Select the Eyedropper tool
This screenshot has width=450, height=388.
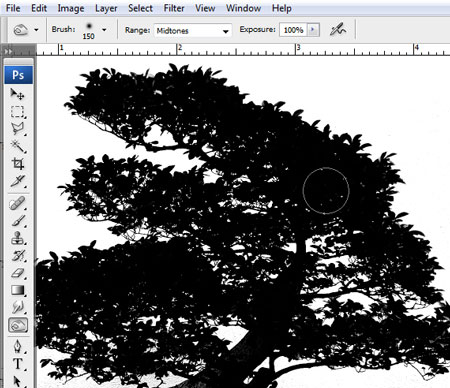(x=17, y=181)
